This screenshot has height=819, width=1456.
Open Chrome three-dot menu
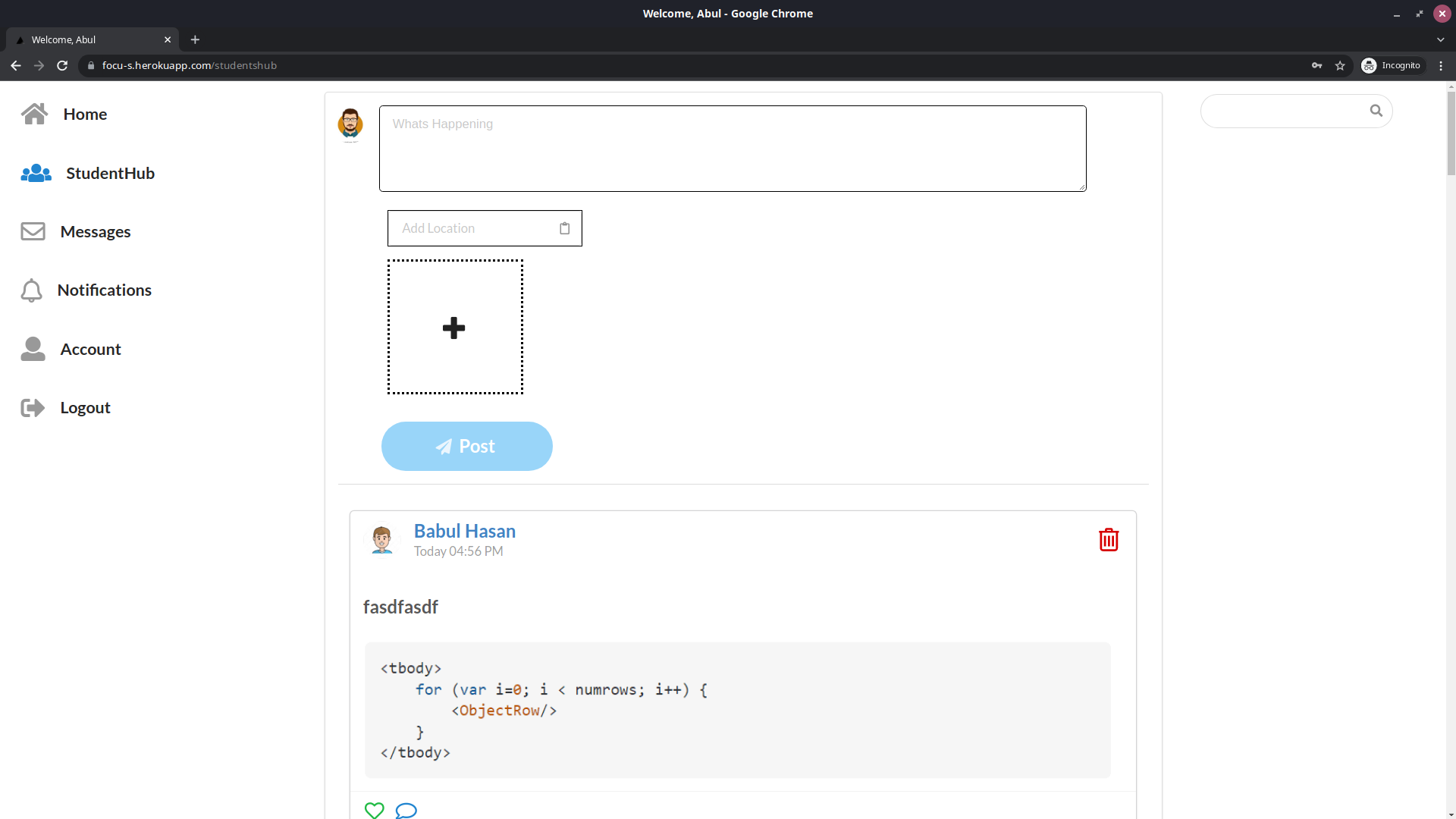(1441, 66)
